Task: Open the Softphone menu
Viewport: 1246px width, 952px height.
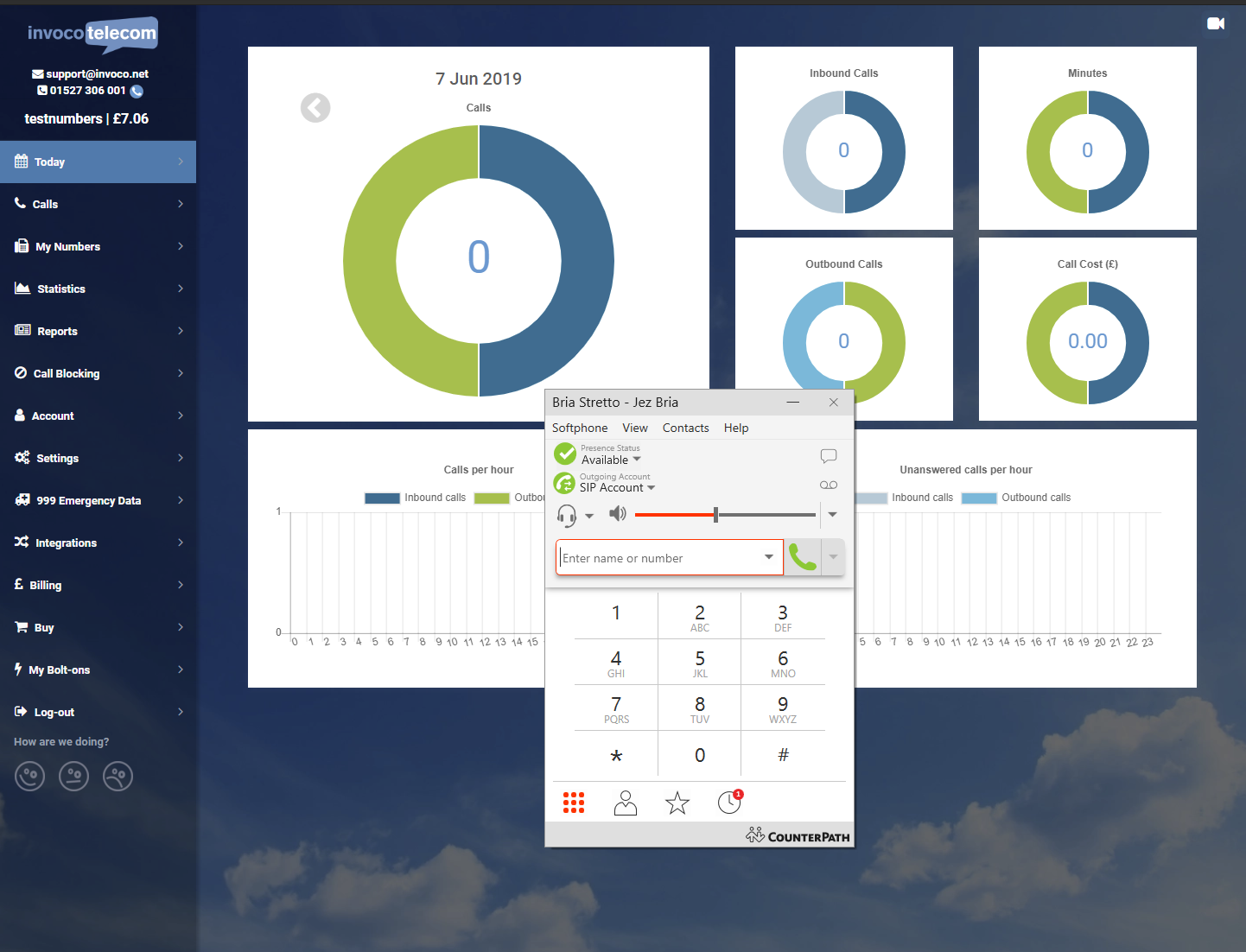Action: pyautogui.click(x=579, y=428)
